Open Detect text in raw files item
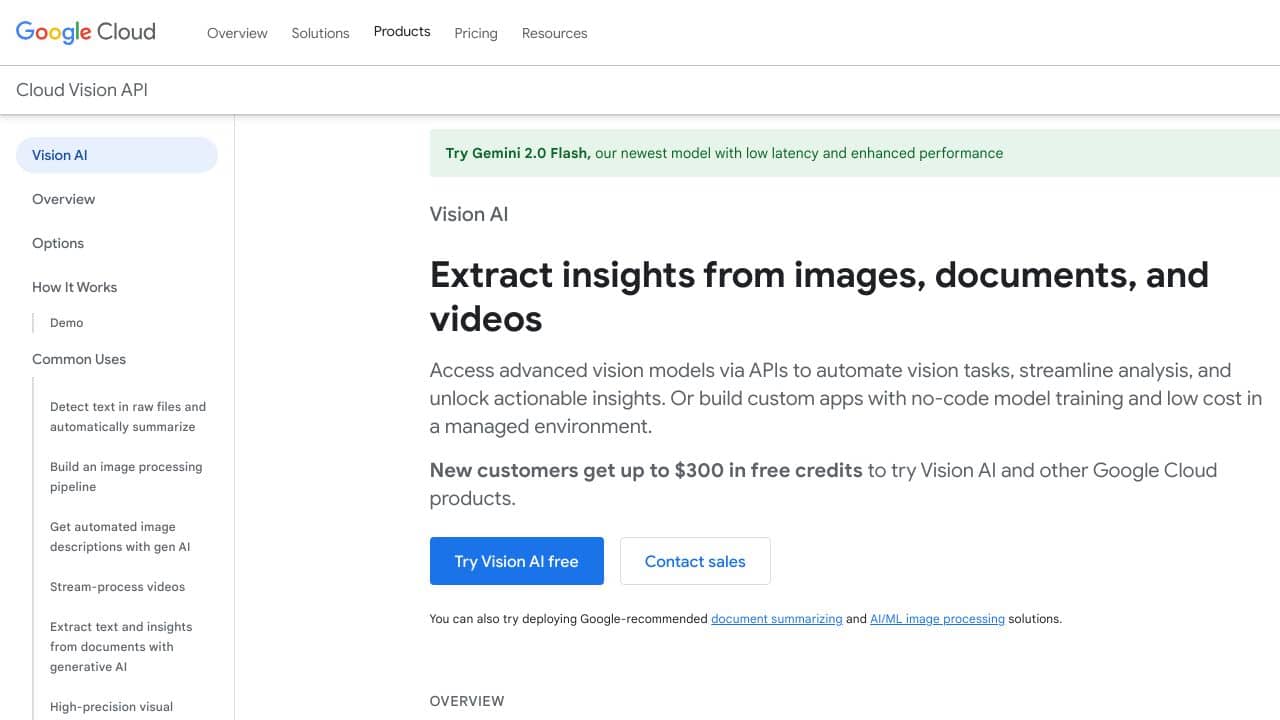The width and height of the screenshot is (1280, 720). tap(128, 417)
